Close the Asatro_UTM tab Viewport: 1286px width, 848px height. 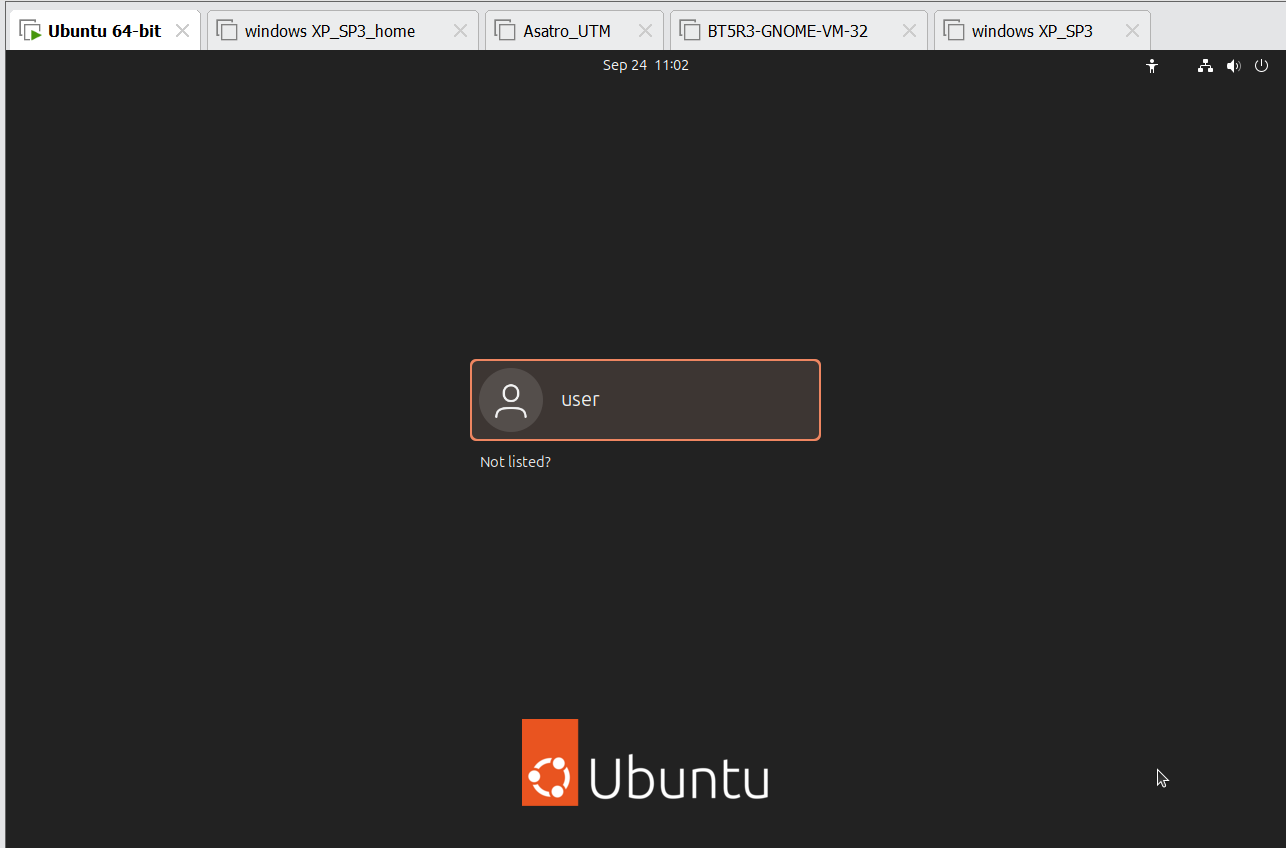pyautogui.click(x=645, y=31)
